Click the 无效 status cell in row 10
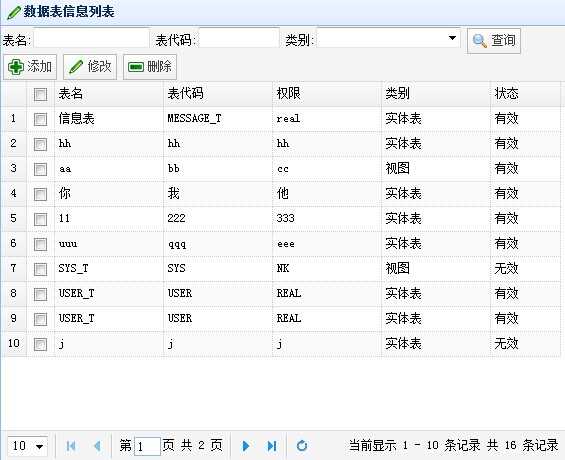The height and width of the screenshot is (460, 565). click(525, 344)
